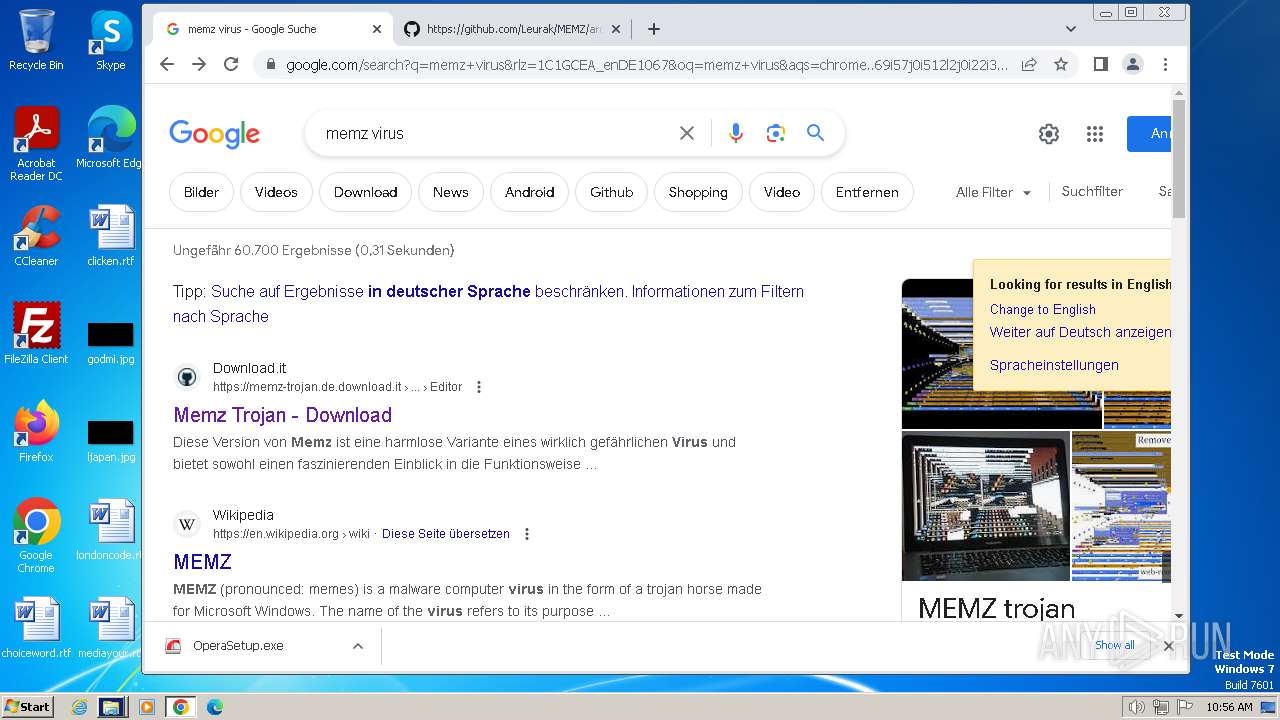Image resolution: width=1280 pixels, height=720 pixels.
Task: Select the Video filter chip
Action: pos(781,192)
